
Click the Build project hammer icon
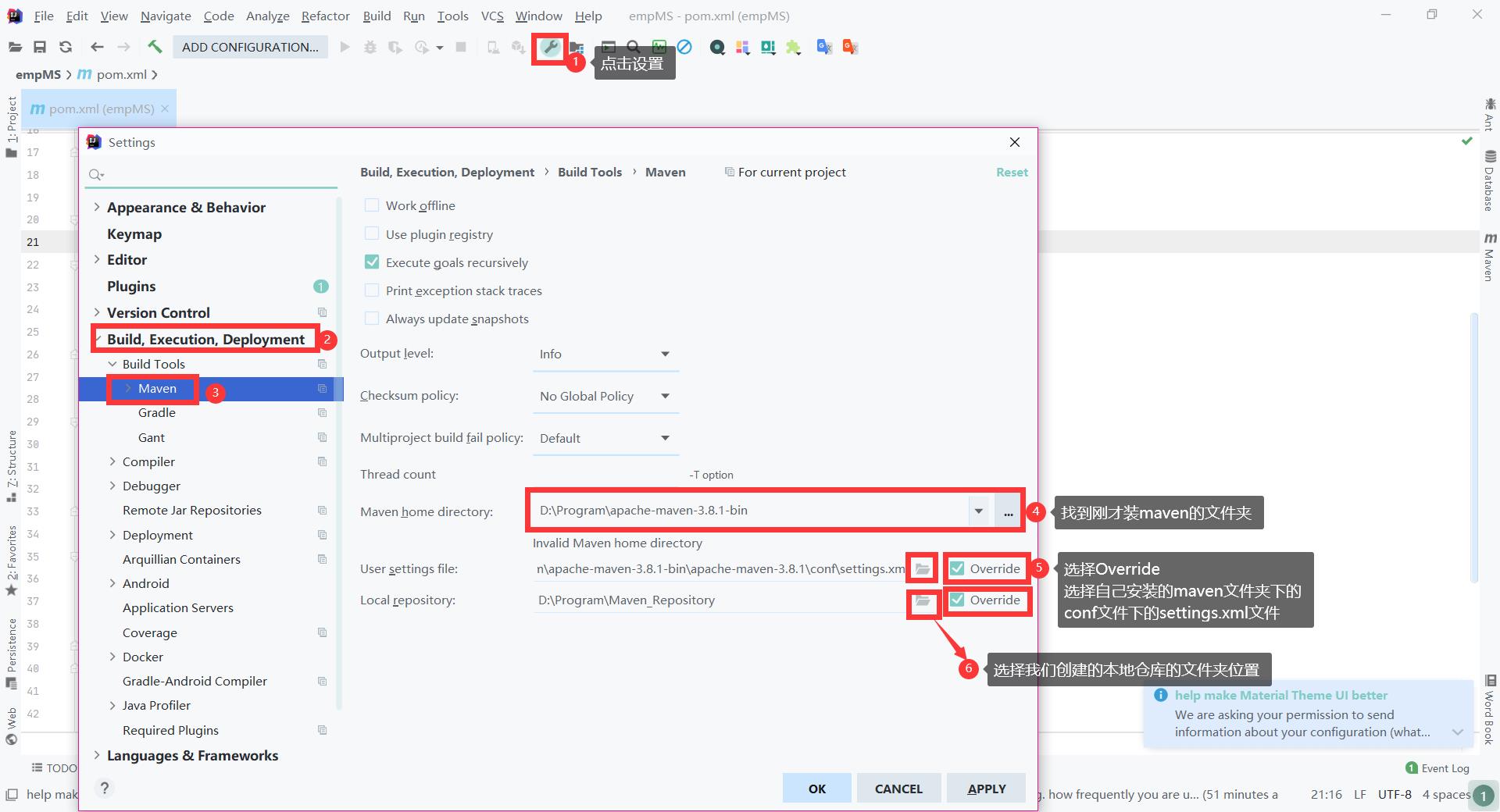click(155, 47)
